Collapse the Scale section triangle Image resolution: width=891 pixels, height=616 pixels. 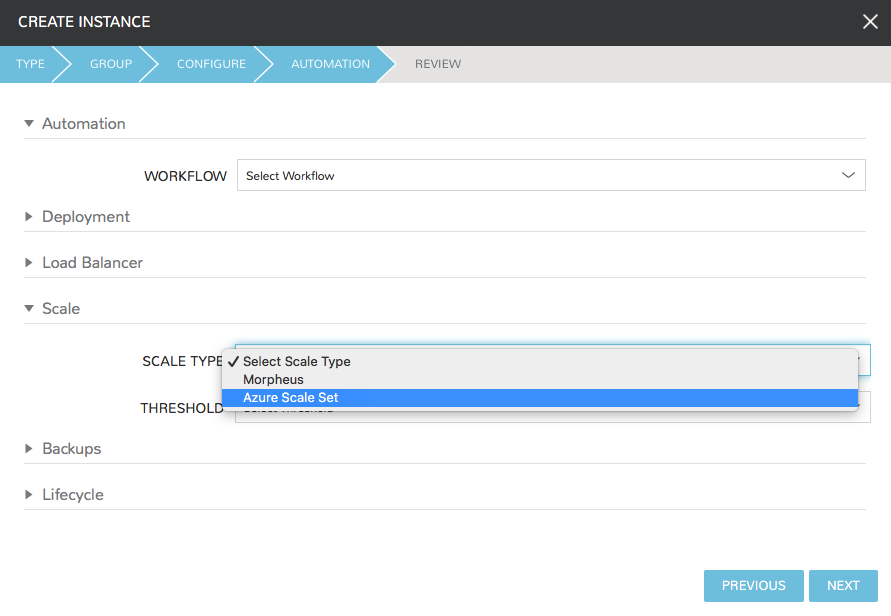[29, 309]
